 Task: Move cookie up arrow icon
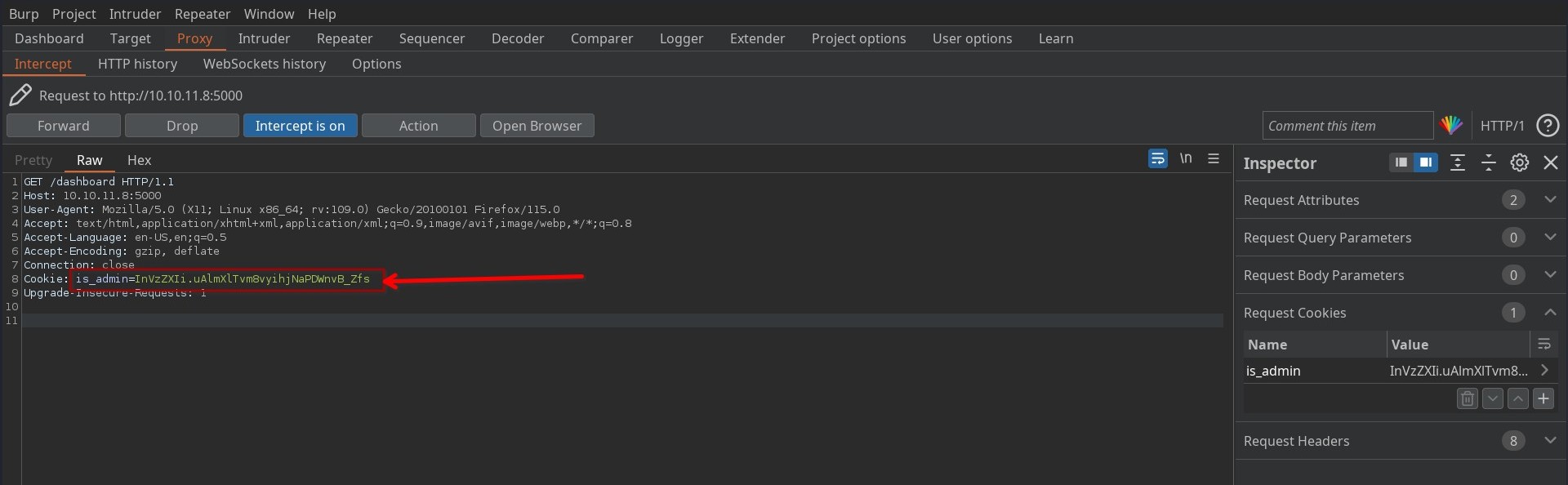(1518, 398)
